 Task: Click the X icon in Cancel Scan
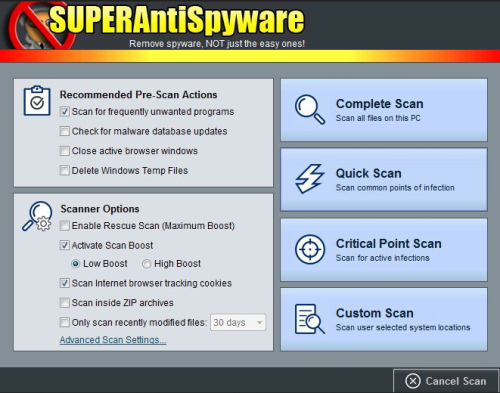413,381
